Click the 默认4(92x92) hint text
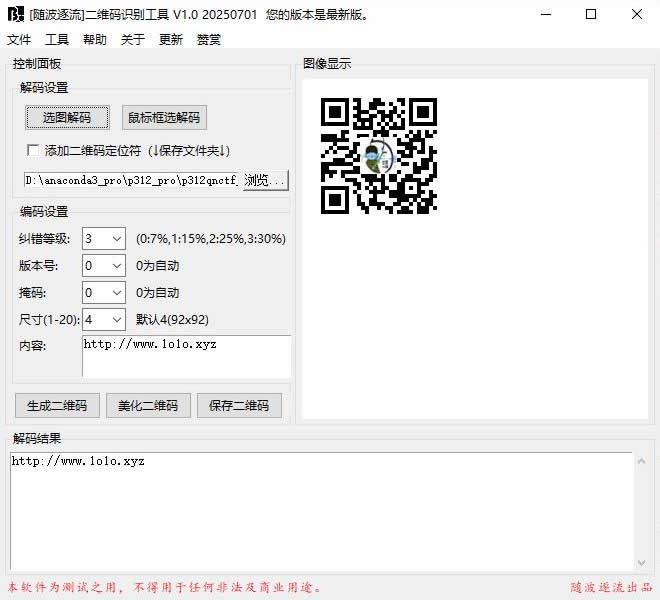The width and height of the screenshot is (660, 600). point(172,320)
